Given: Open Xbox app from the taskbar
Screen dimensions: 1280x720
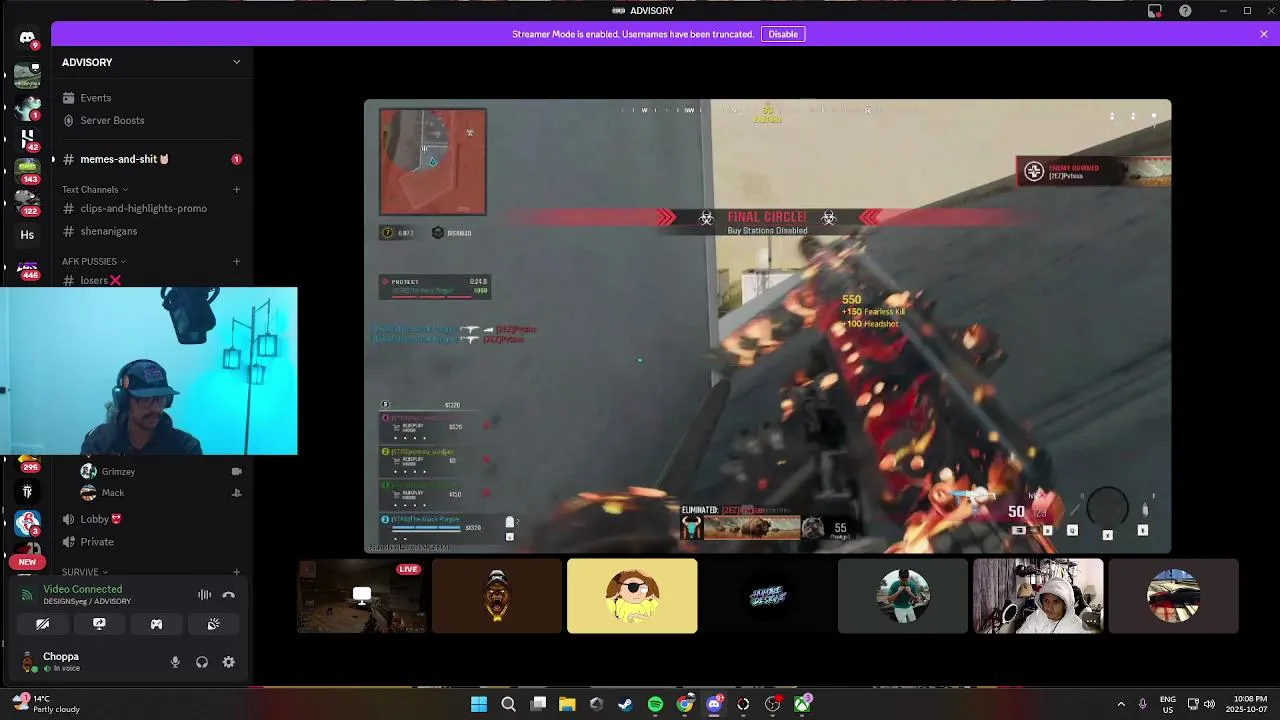Looking at the screenshot, I should click(x=802, y=704).
